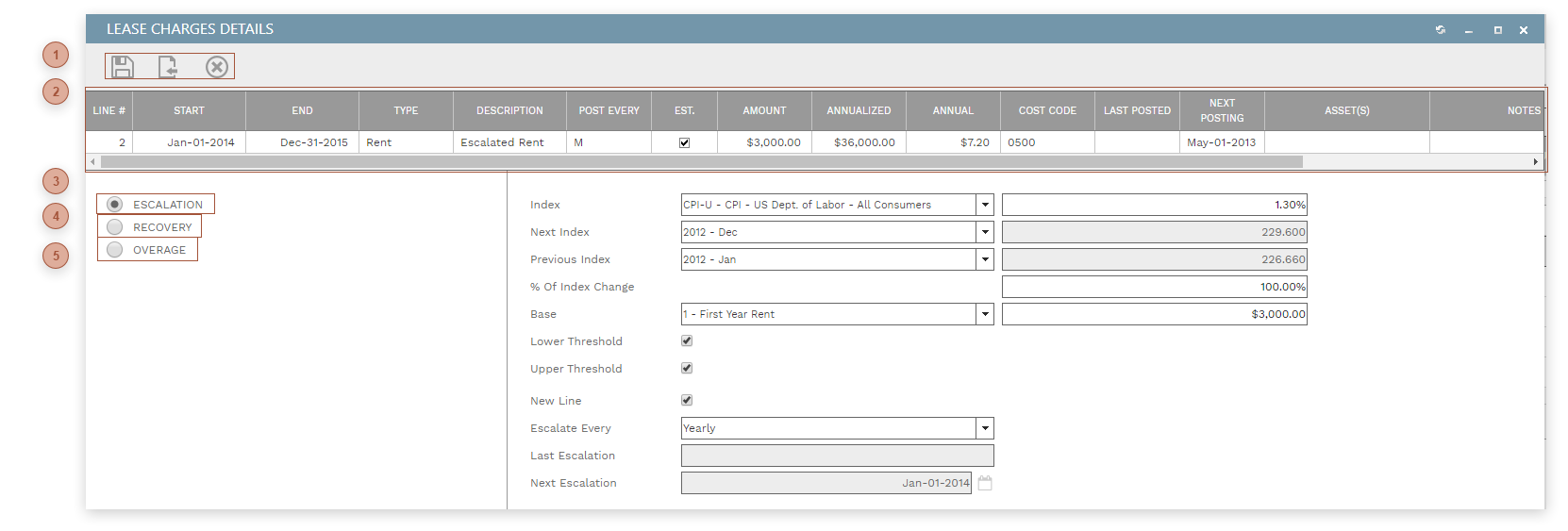Click the 1.30% index percentage field
The height and width of the screenshot is (531, 1568).
(1155, 205)
